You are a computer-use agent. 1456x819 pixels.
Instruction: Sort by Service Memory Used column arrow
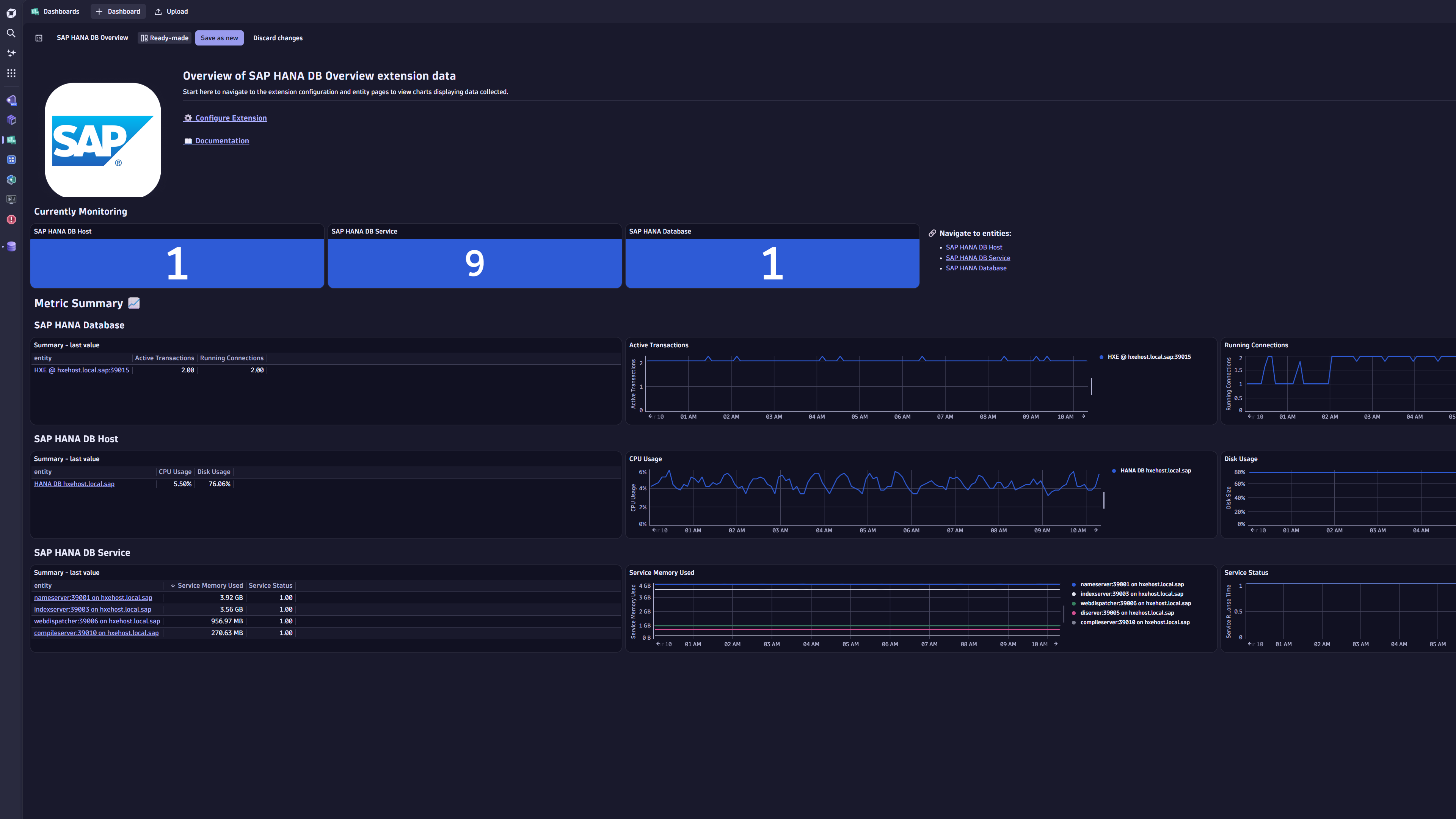pyautogui.click(x=173, y=585)
